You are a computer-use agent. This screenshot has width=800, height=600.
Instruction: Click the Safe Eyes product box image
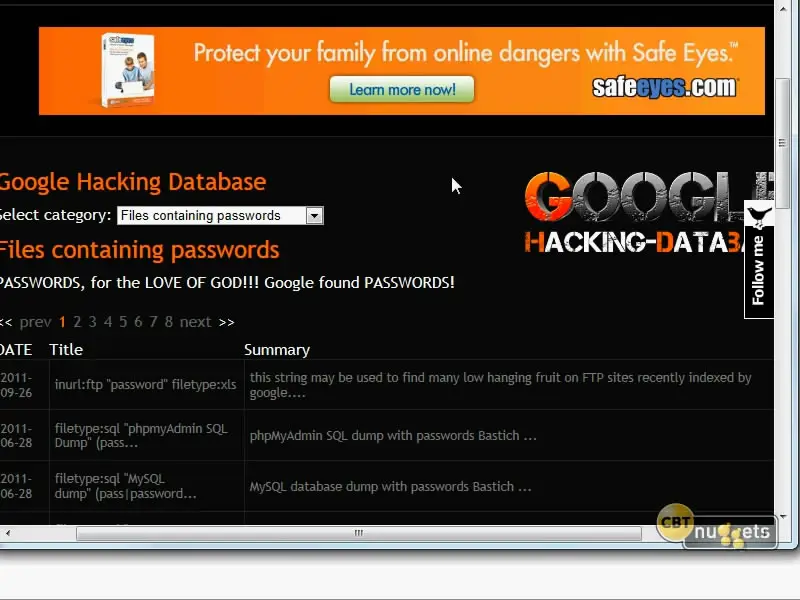(128, 70)
